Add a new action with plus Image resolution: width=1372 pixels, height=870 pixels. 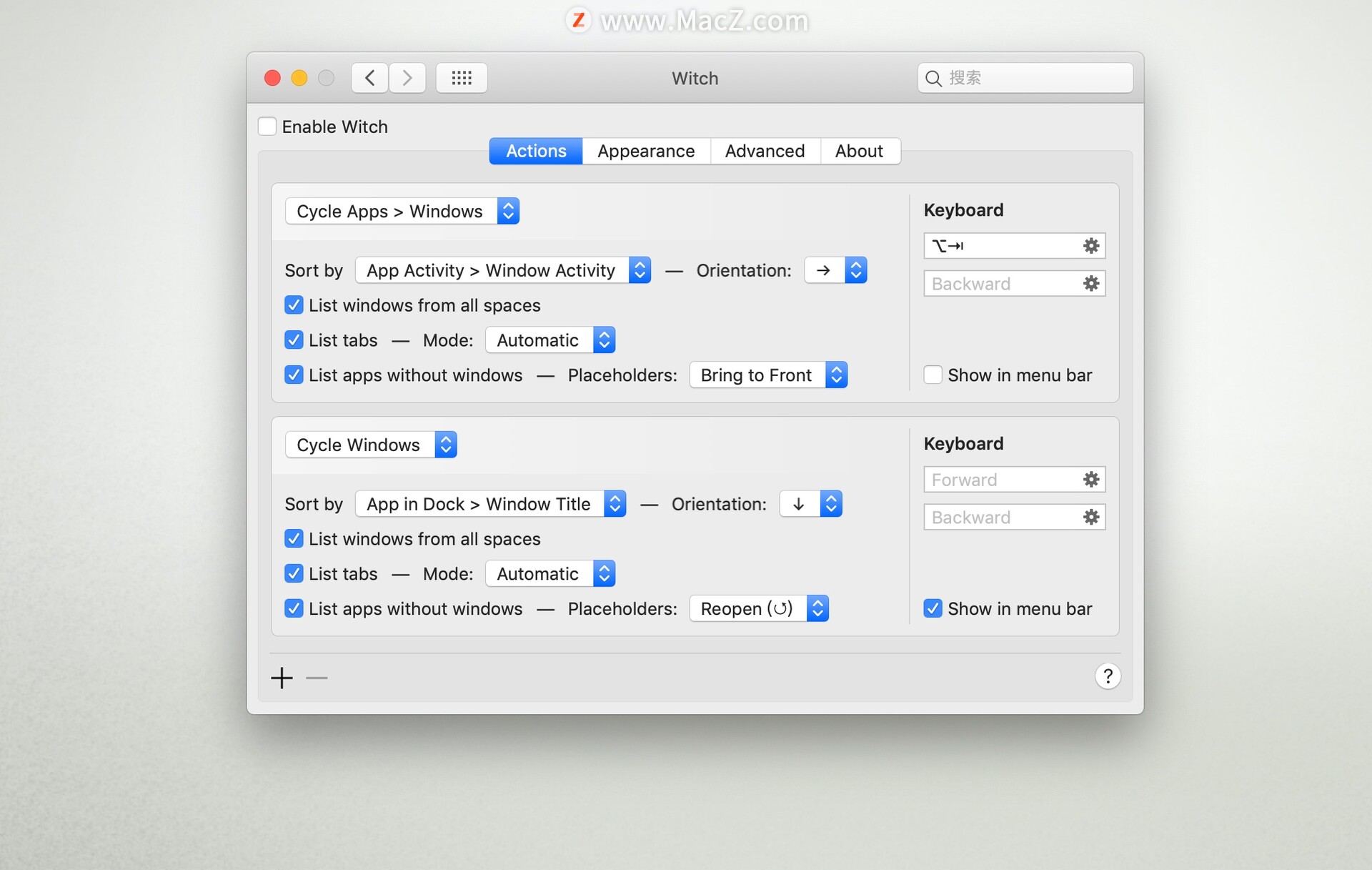pos(282,678)
